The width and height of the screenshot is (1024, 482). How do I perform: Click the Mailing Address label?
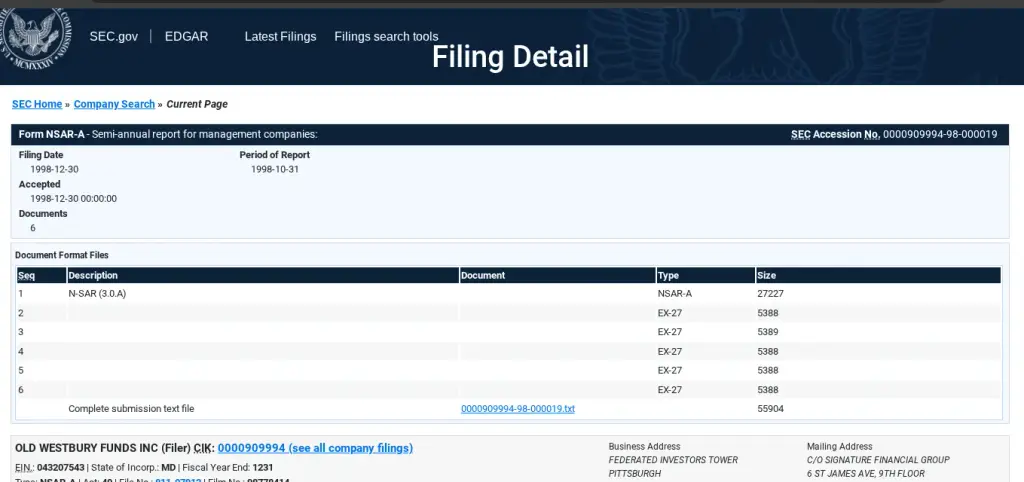[x=840, y=447]
